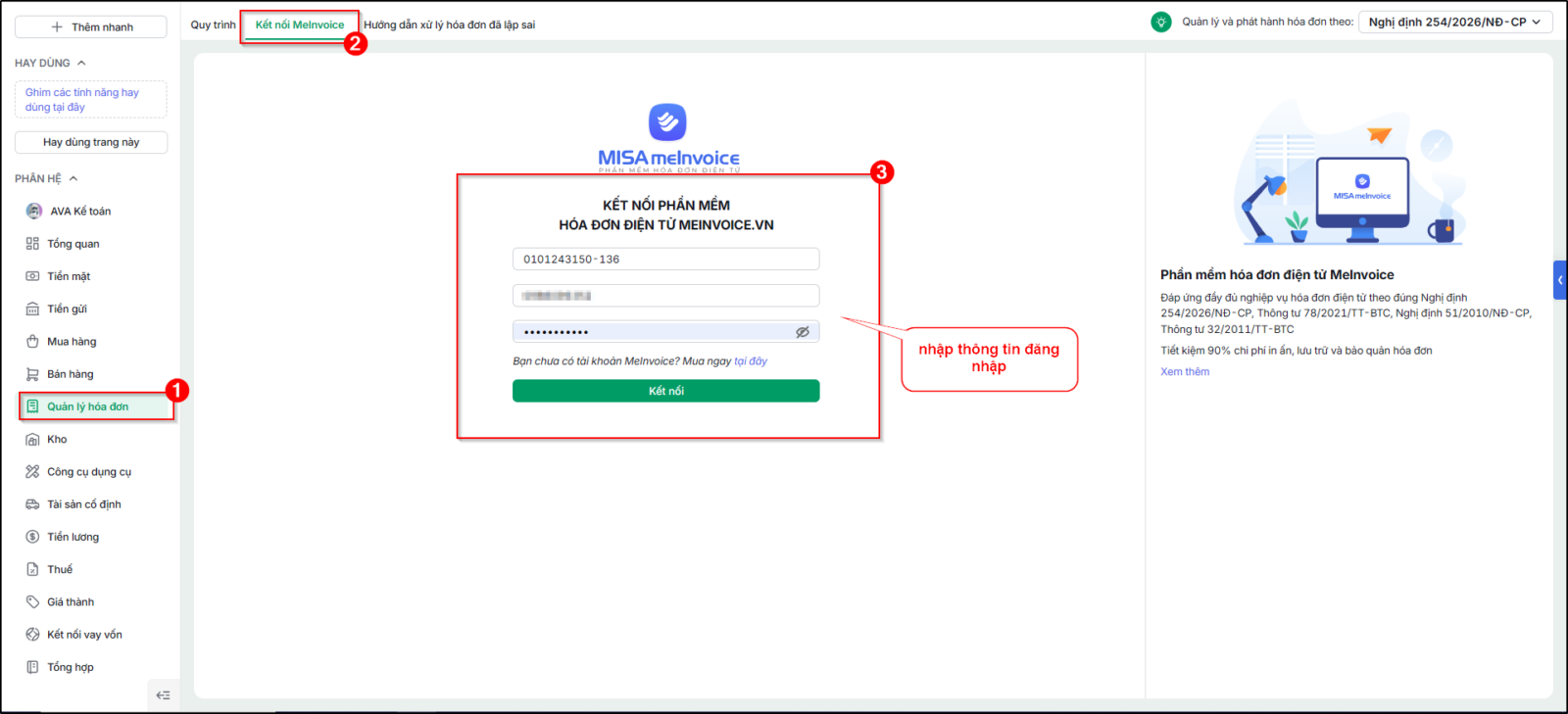Open the Thuế tax icon
This screenshot has width=1568, height=714.
(32, 569)
